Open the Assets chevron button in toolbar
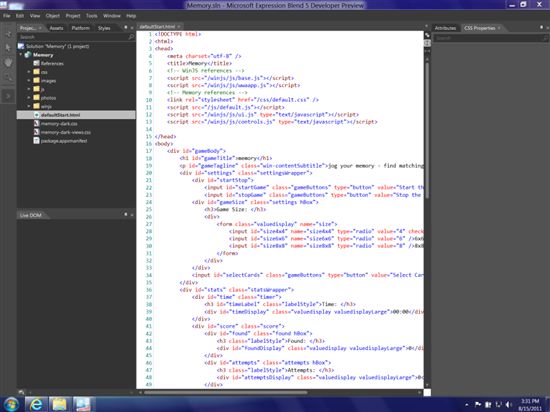This screenshot has height=412, width=550. coord(8,96)
